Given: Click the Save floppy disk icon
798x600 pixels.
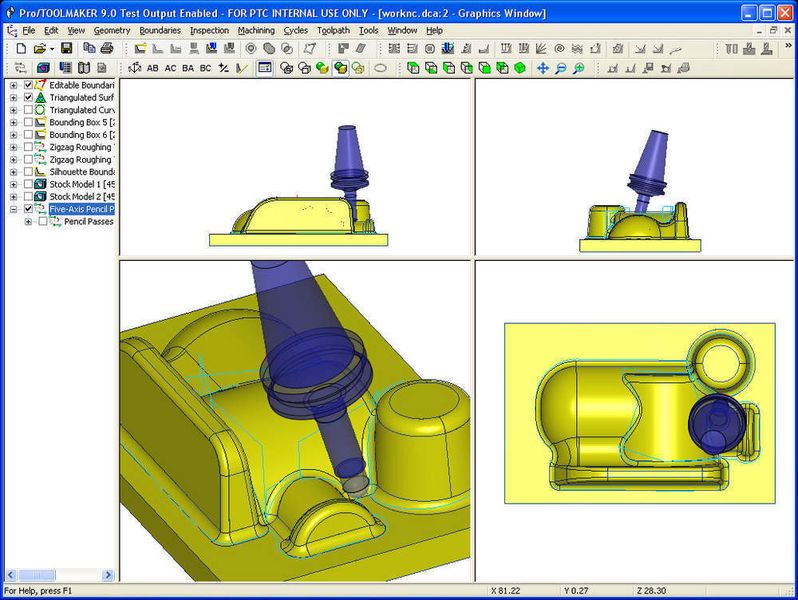Looking at the screenshot, I should 67,49.
